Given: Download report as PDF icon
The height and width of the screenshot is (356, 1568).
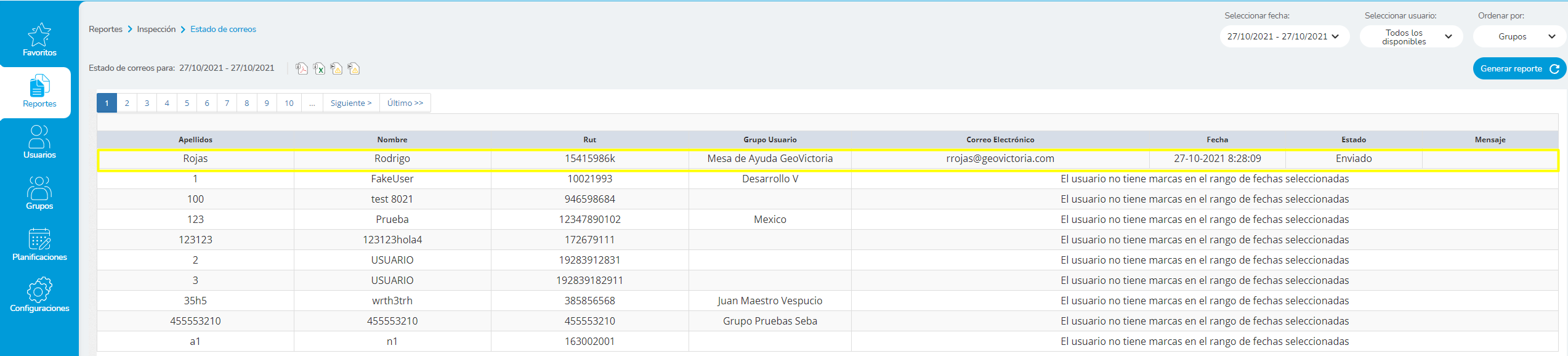Looking at the screenshot, I should click(x=302, y=68).
